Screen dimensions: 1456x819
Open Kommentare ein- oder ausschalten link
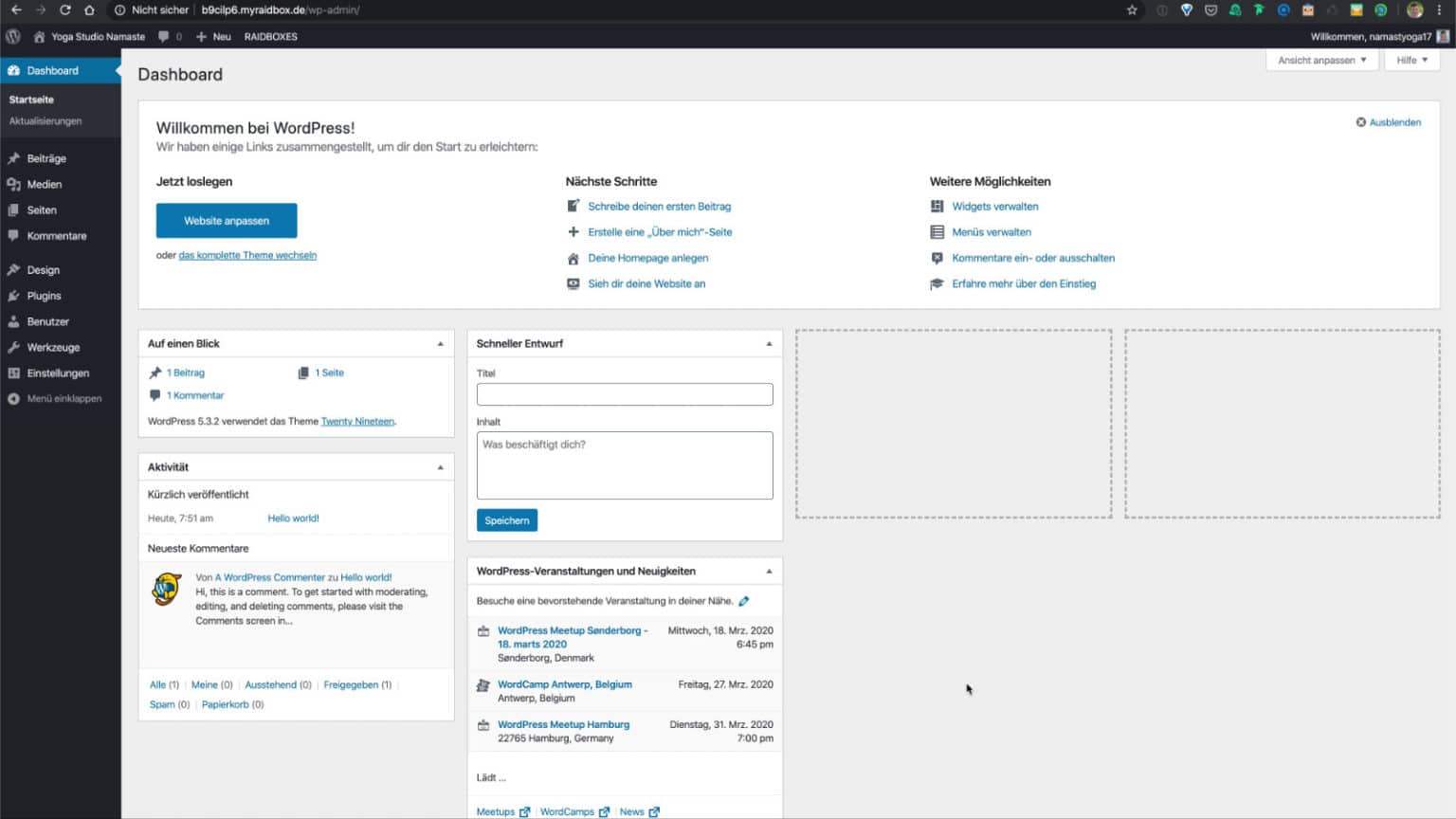1033,258
